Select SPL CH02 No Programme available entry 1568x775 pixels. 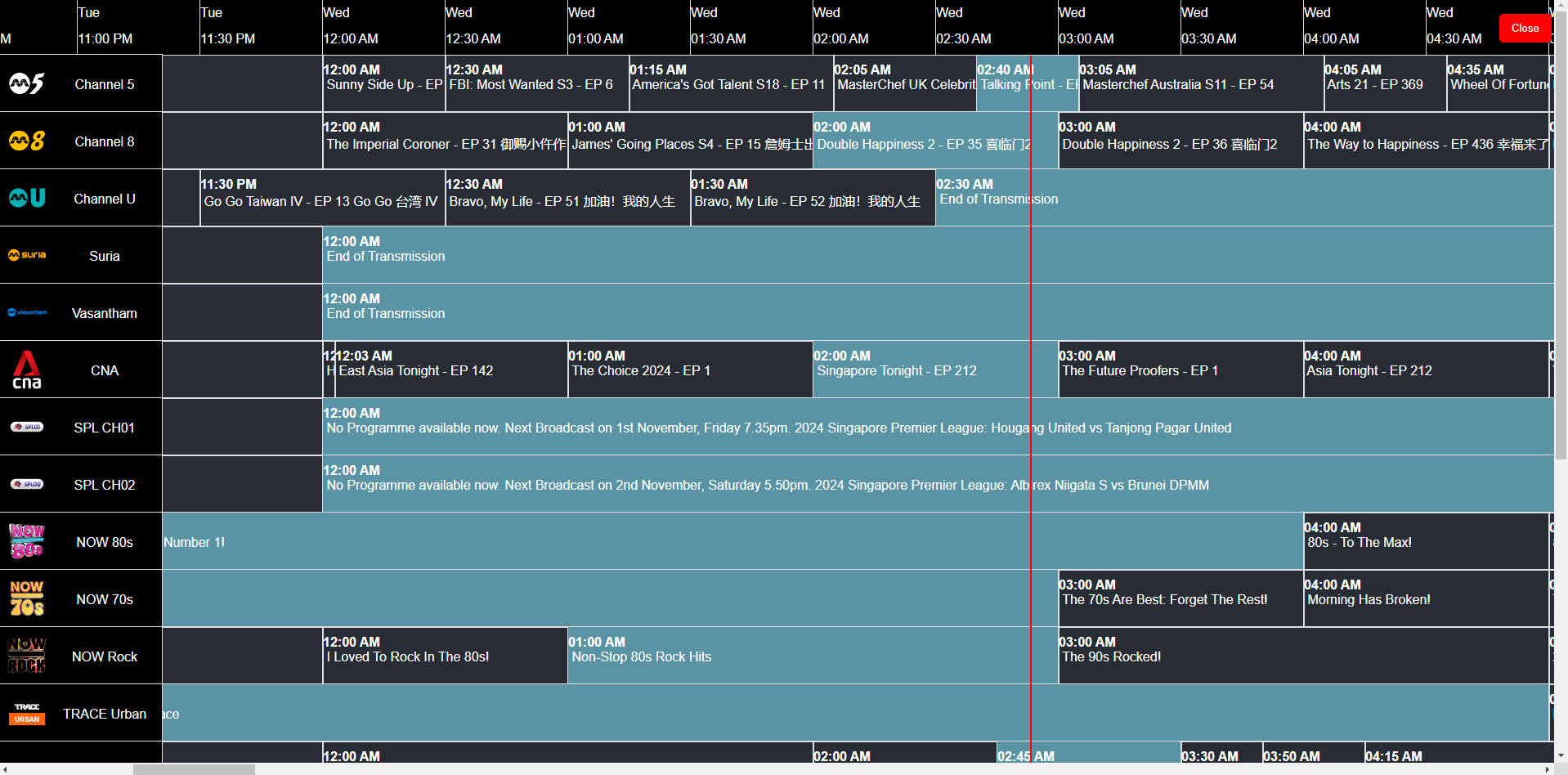(938, 484)
